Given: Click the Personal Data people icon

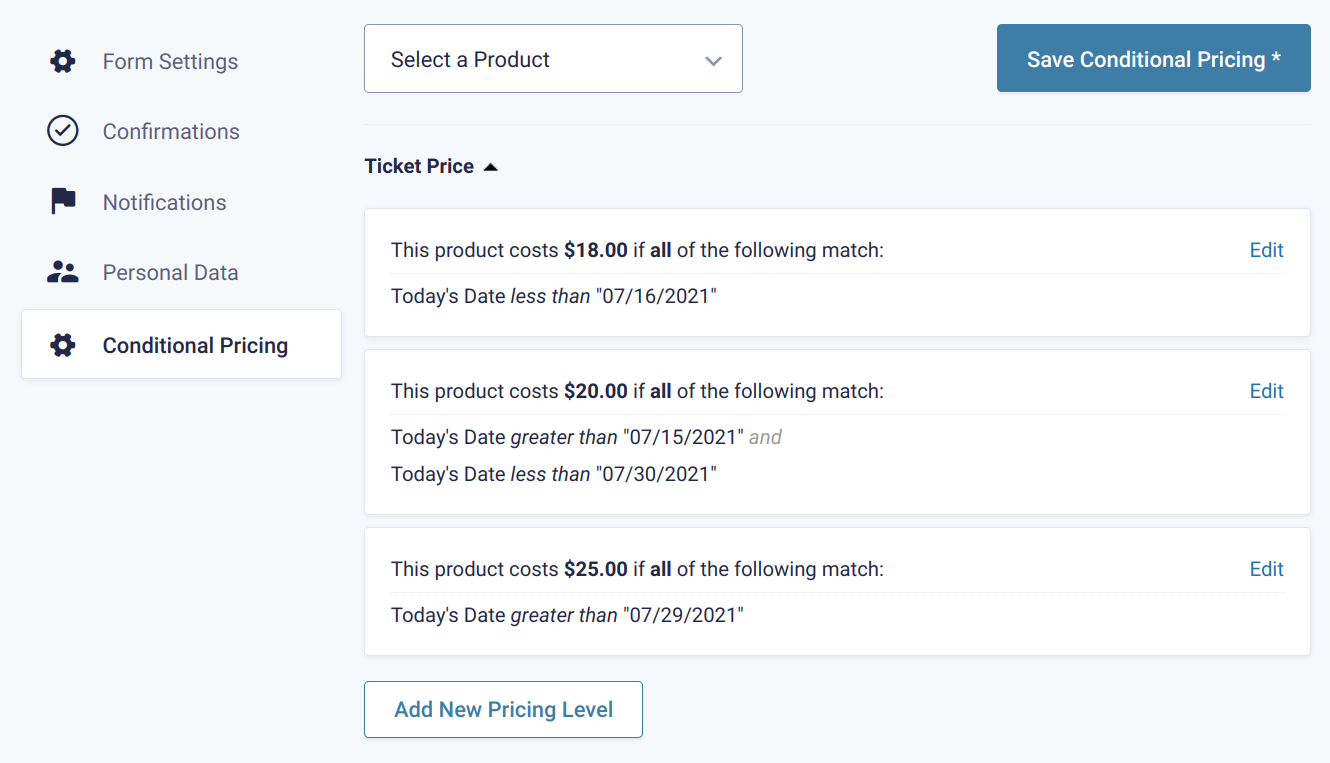Looking at the screenshot, I should (x=63, y=272).
